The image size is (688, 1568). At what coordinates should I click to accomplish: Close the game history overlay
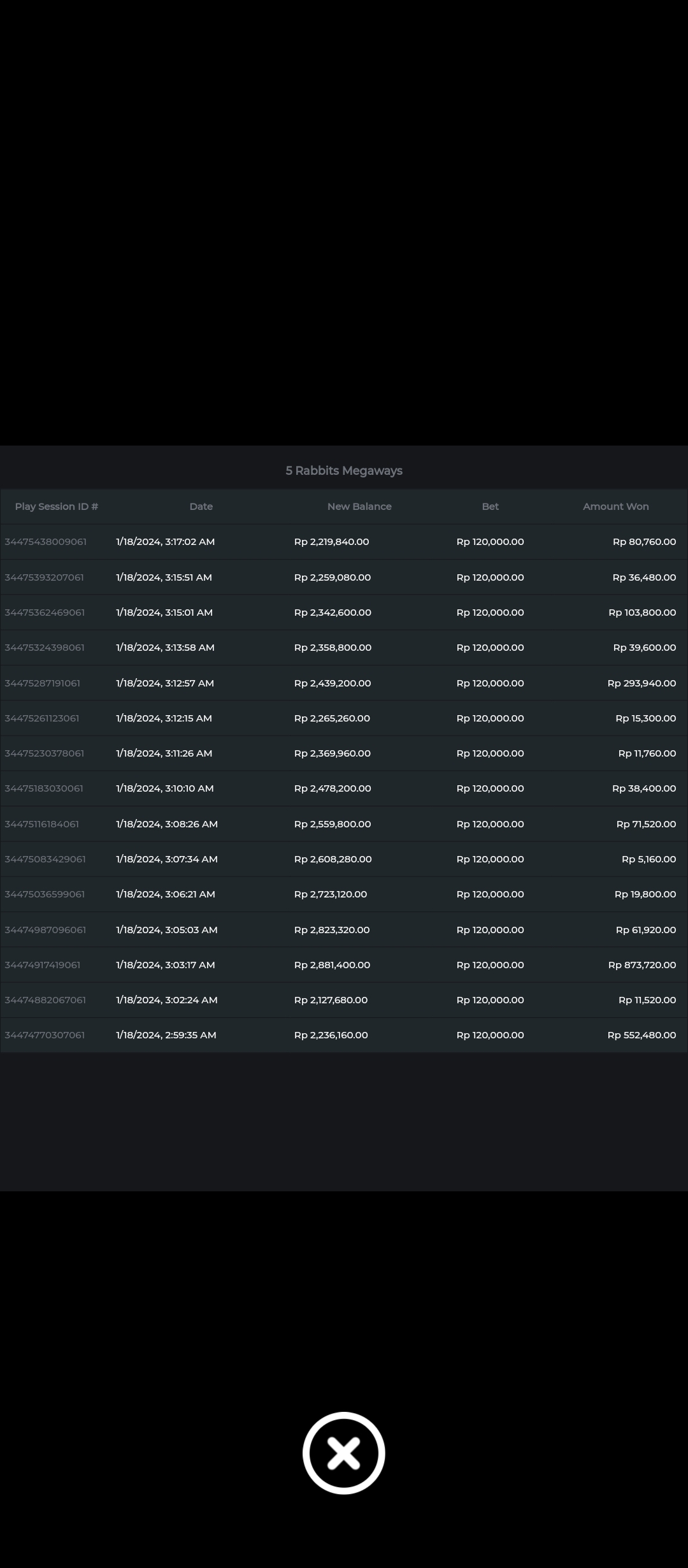343,1453
